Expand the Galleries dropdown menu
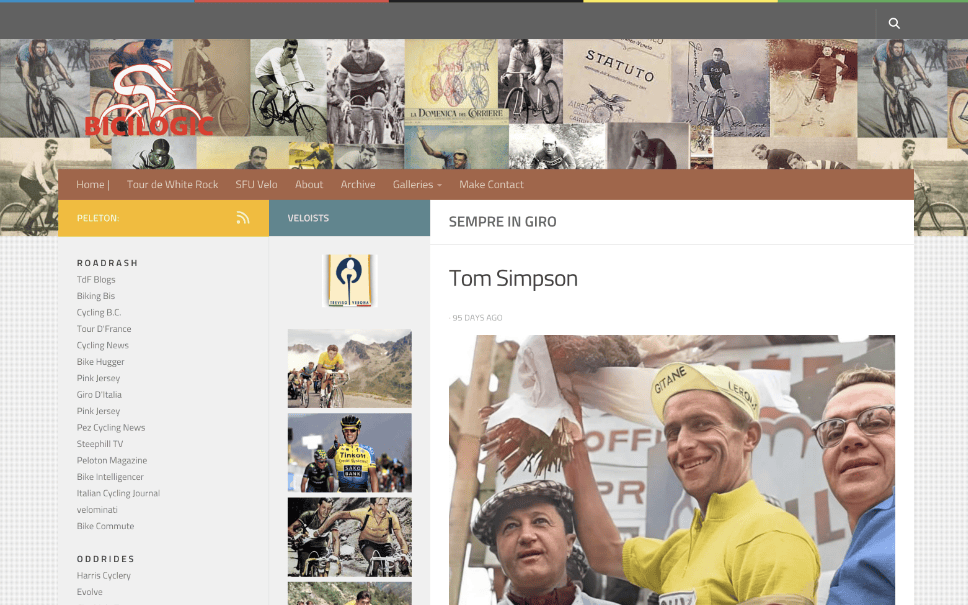Screen dimensions: 968x605 pyautogui.click(x=417, y=185)
